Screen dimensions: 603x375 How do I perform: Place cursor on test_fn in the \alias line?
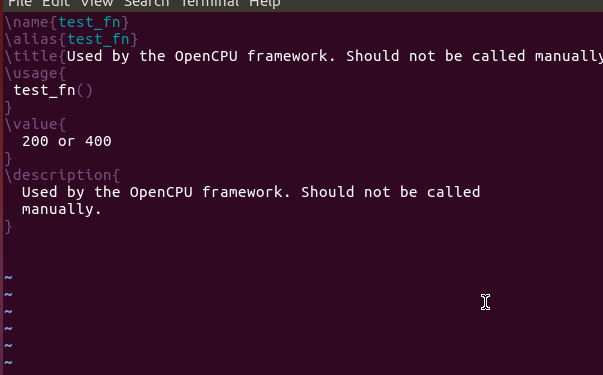pyautogui.click(x=98, y=39)
